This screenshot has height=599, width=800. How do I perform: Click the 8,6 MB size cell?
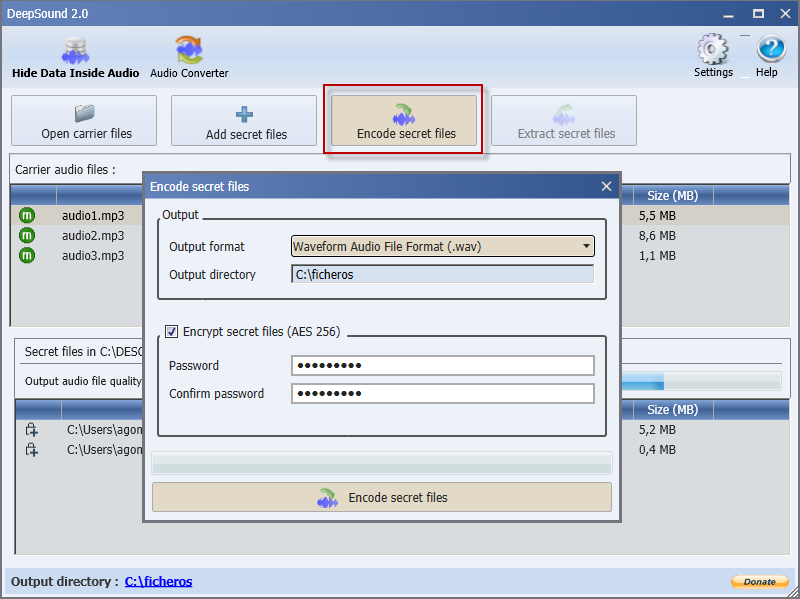point(657,236)
